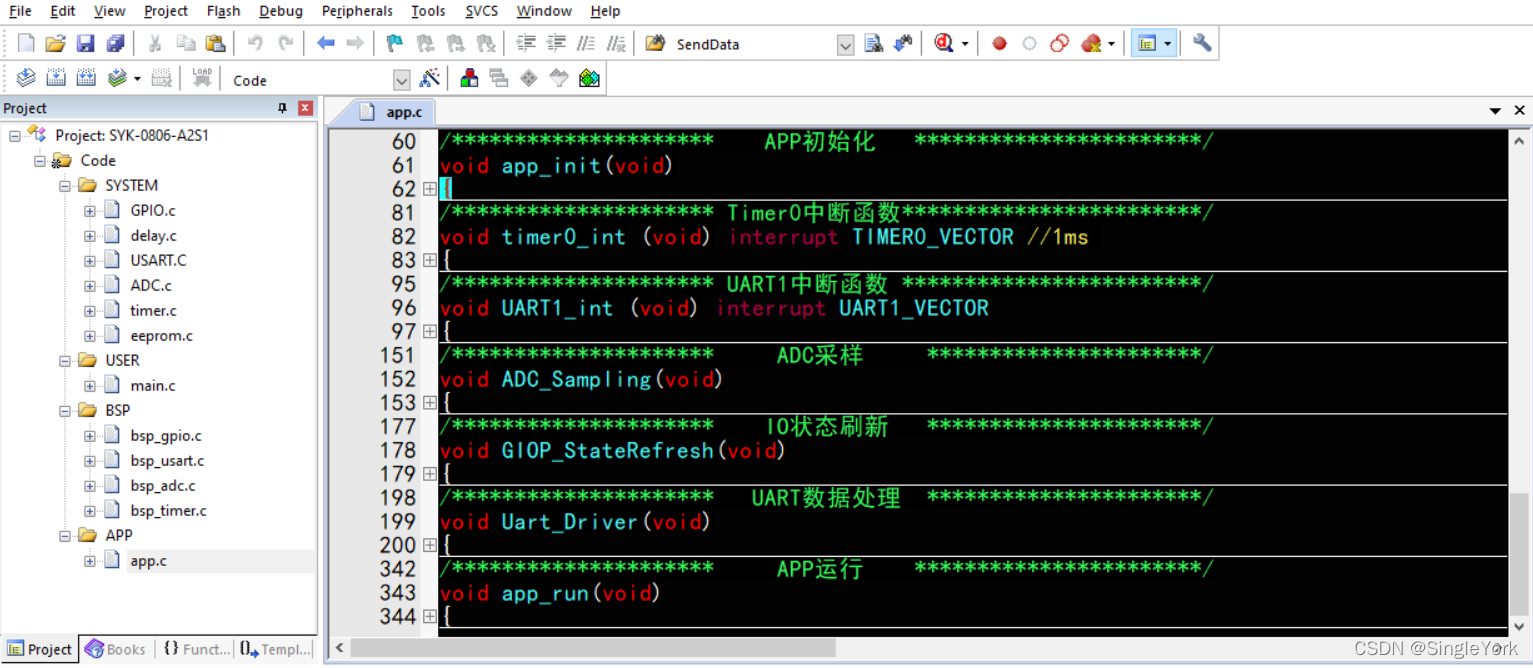Switch to the Templates tab
Viewport: 1533px width, 668px height.
[275, 649]
